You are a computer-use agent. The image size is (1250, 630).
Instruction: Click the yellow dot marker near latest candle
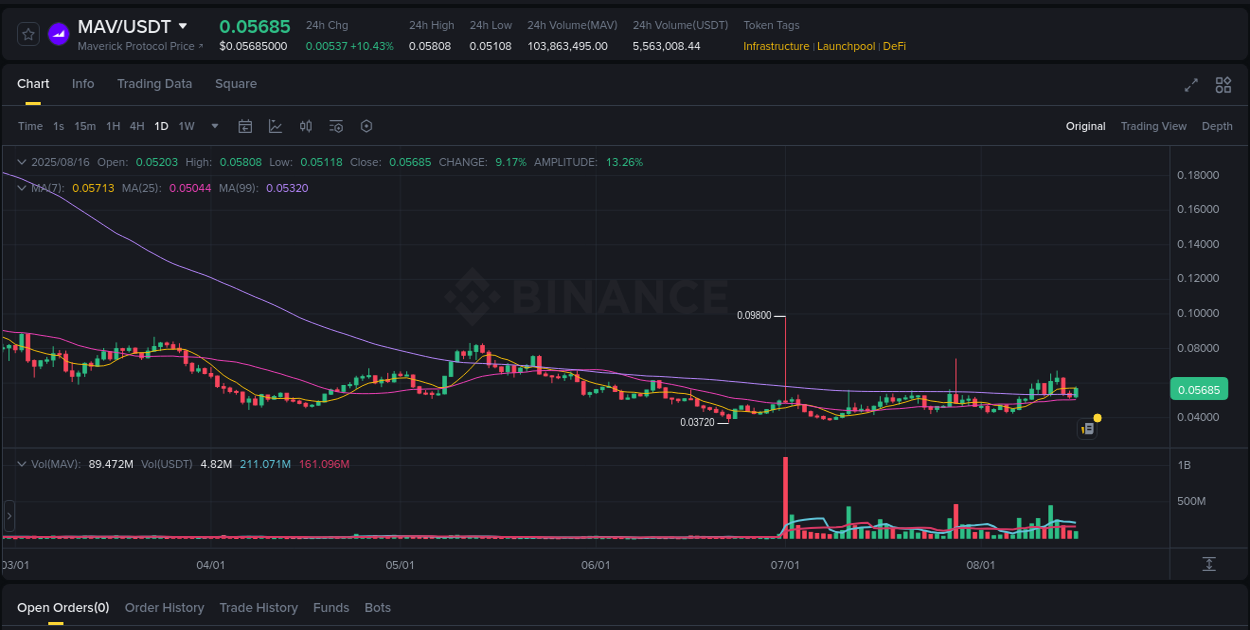click(x=1097, y=417)
